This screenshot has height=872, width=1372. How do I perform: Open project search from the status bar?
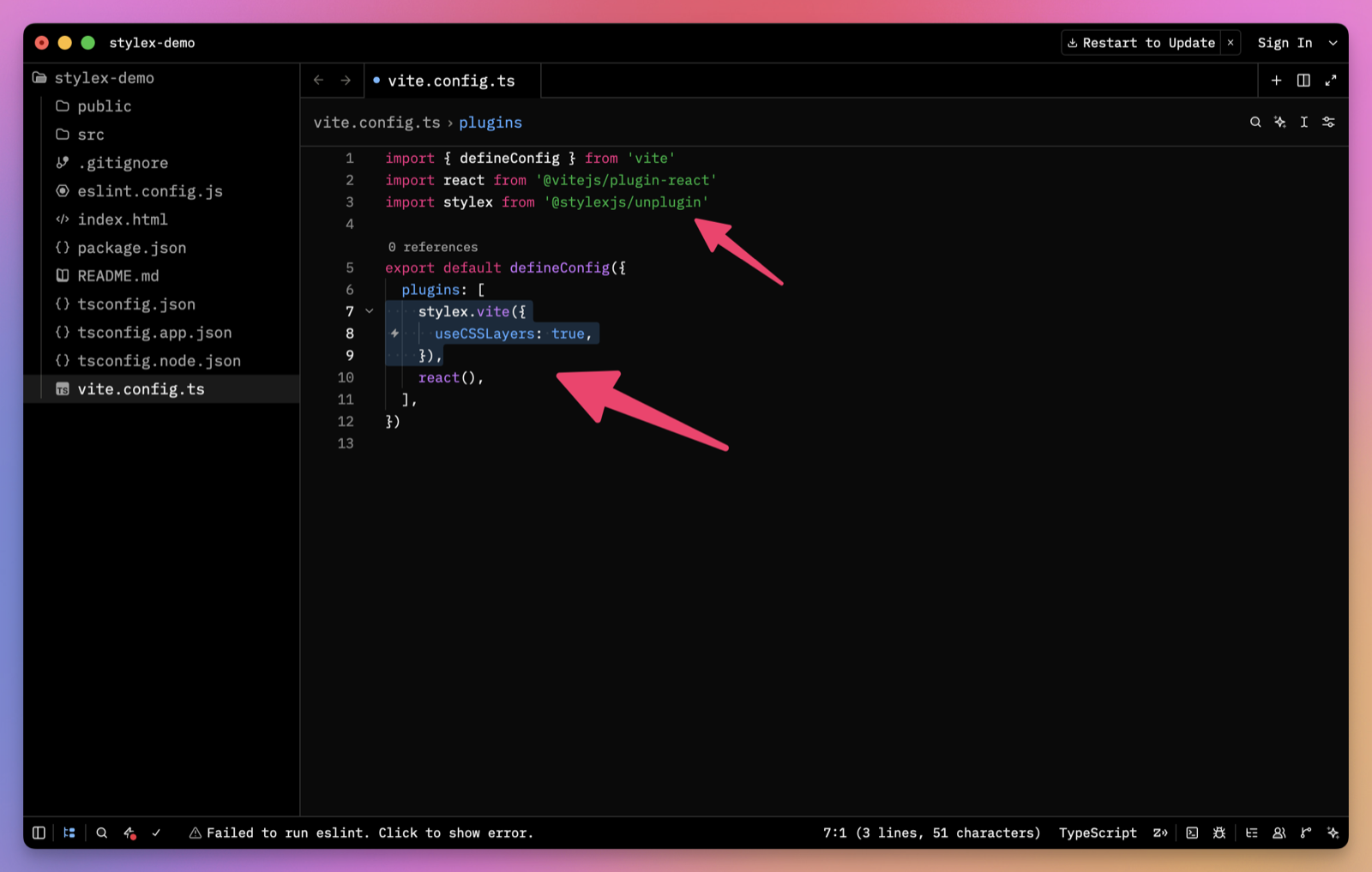[x=101, y=833]
